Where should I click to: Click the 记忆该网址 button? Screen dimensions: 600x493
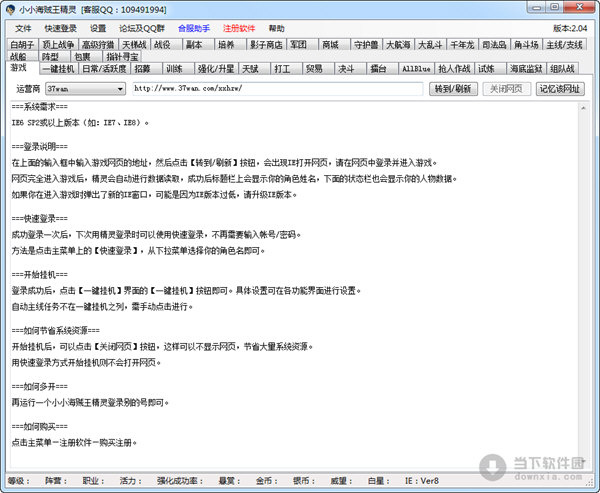[560, 89]
